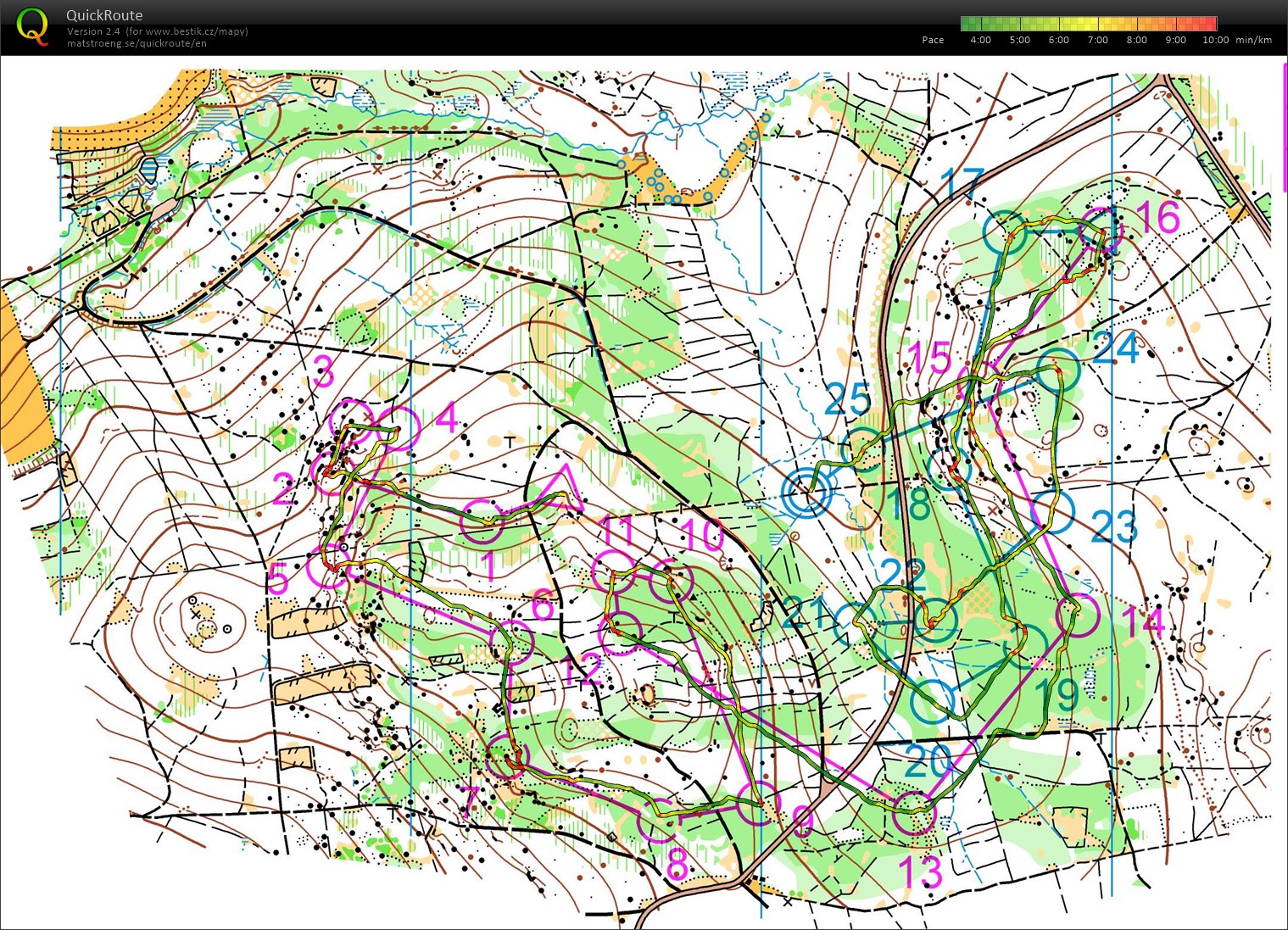Select blue control circle 24 on map

click(x=1057, y=370)
